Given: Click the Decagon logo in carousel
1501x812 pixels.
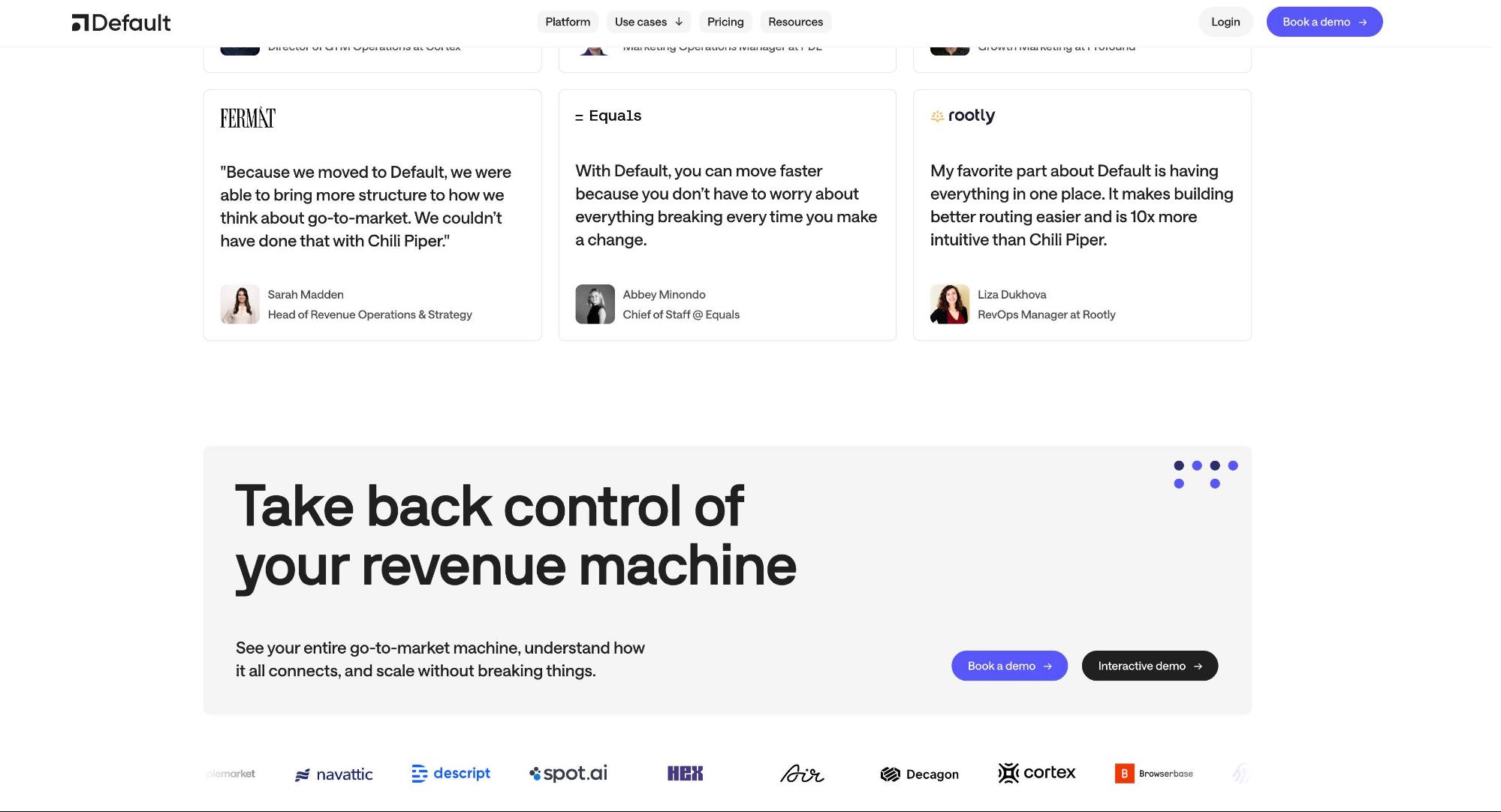Looking at the screenshot, I should pos(919,774).
